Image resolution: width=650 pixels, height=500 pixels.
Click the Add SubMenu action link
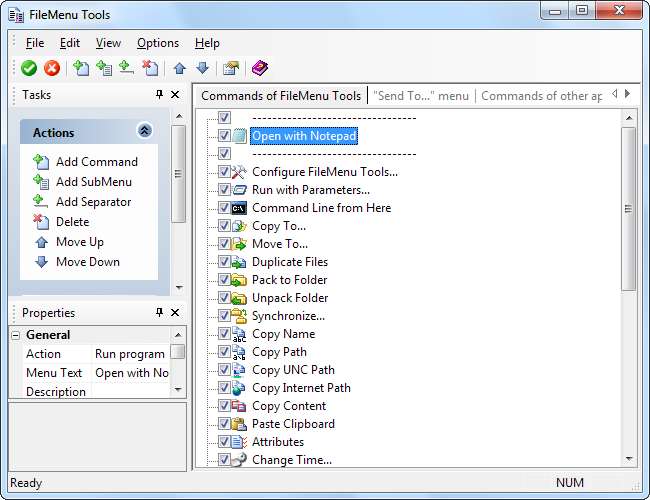[x=93, y=182]
